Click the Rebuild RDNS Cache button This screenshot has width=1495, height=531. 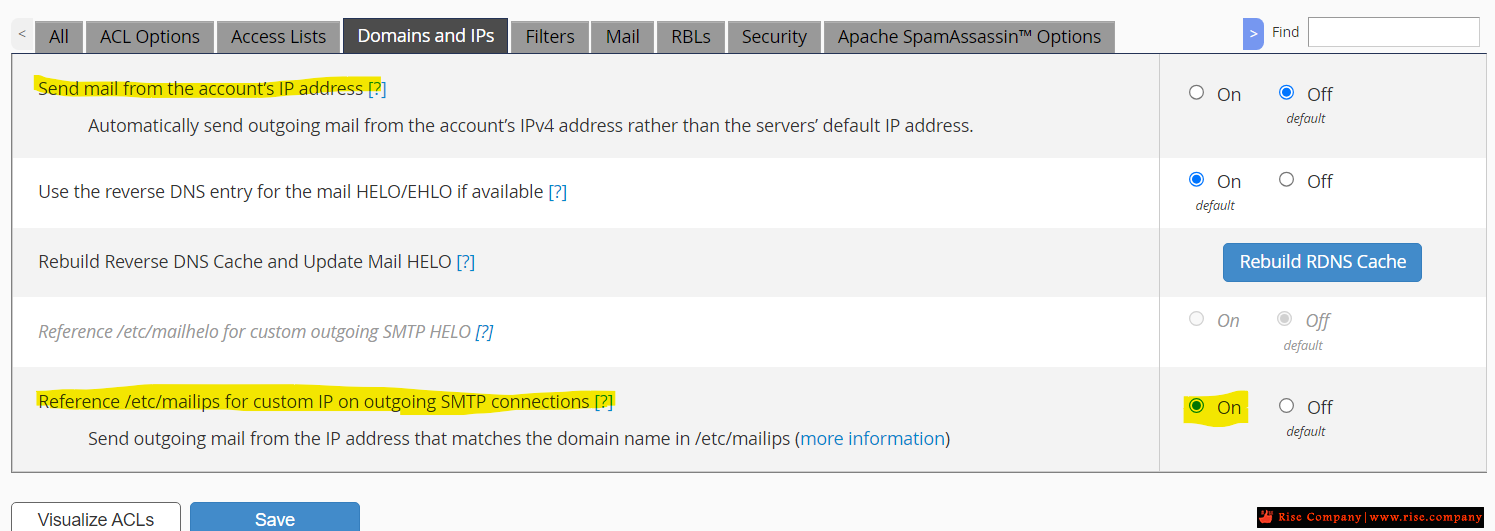1322,262
